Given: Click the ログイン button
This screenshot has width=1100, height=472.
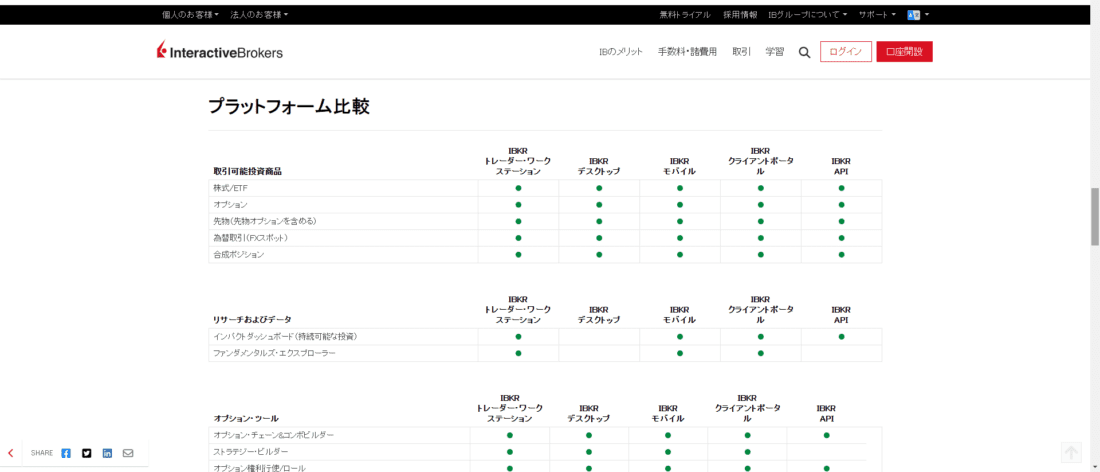Looking at the screenshot, I should (x=845, y=52).
